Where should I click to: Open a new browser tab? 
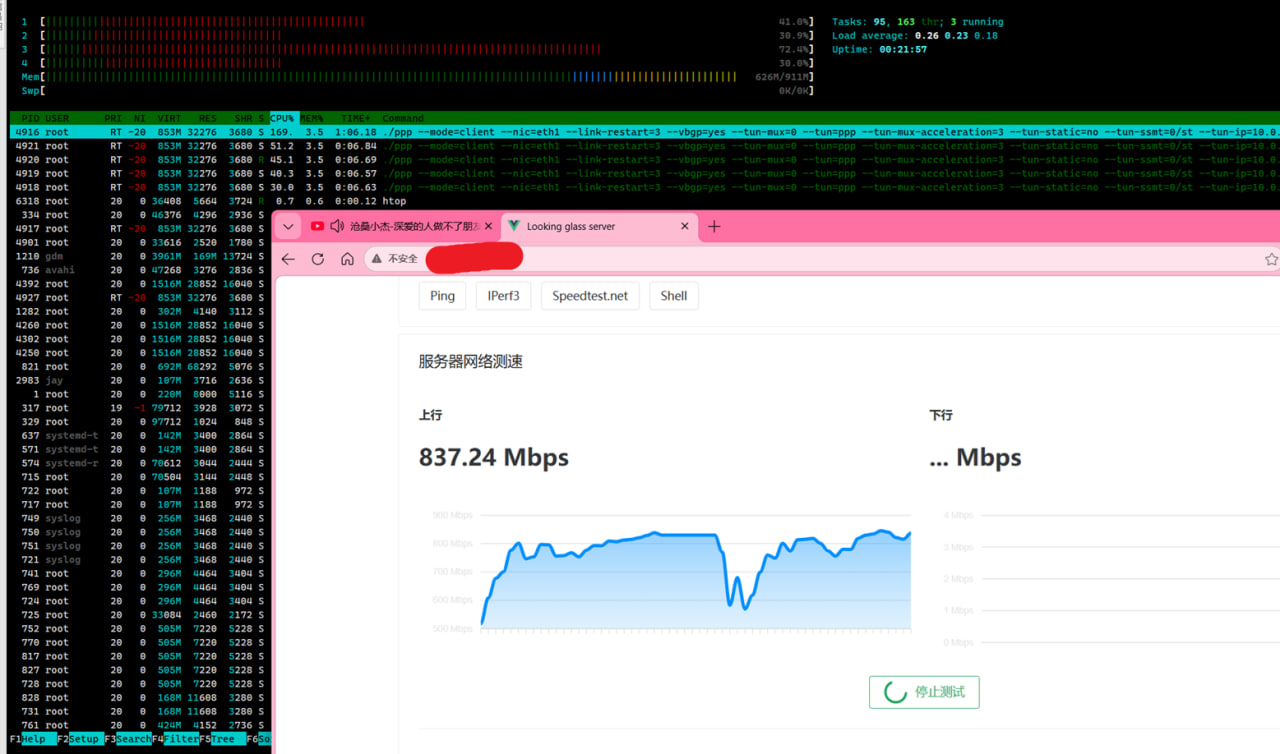[x=714, y=227]
